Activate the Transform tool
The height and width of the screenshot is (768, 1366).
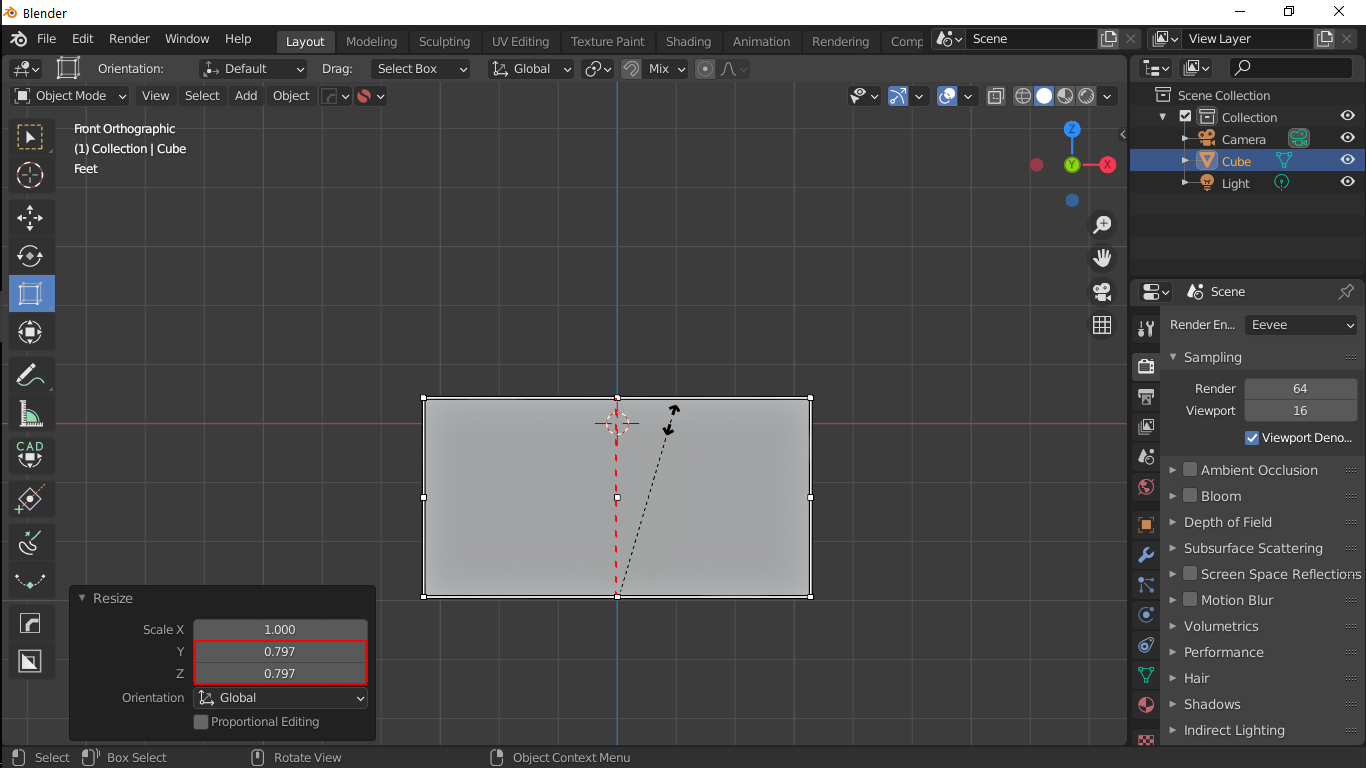point(30,332)
